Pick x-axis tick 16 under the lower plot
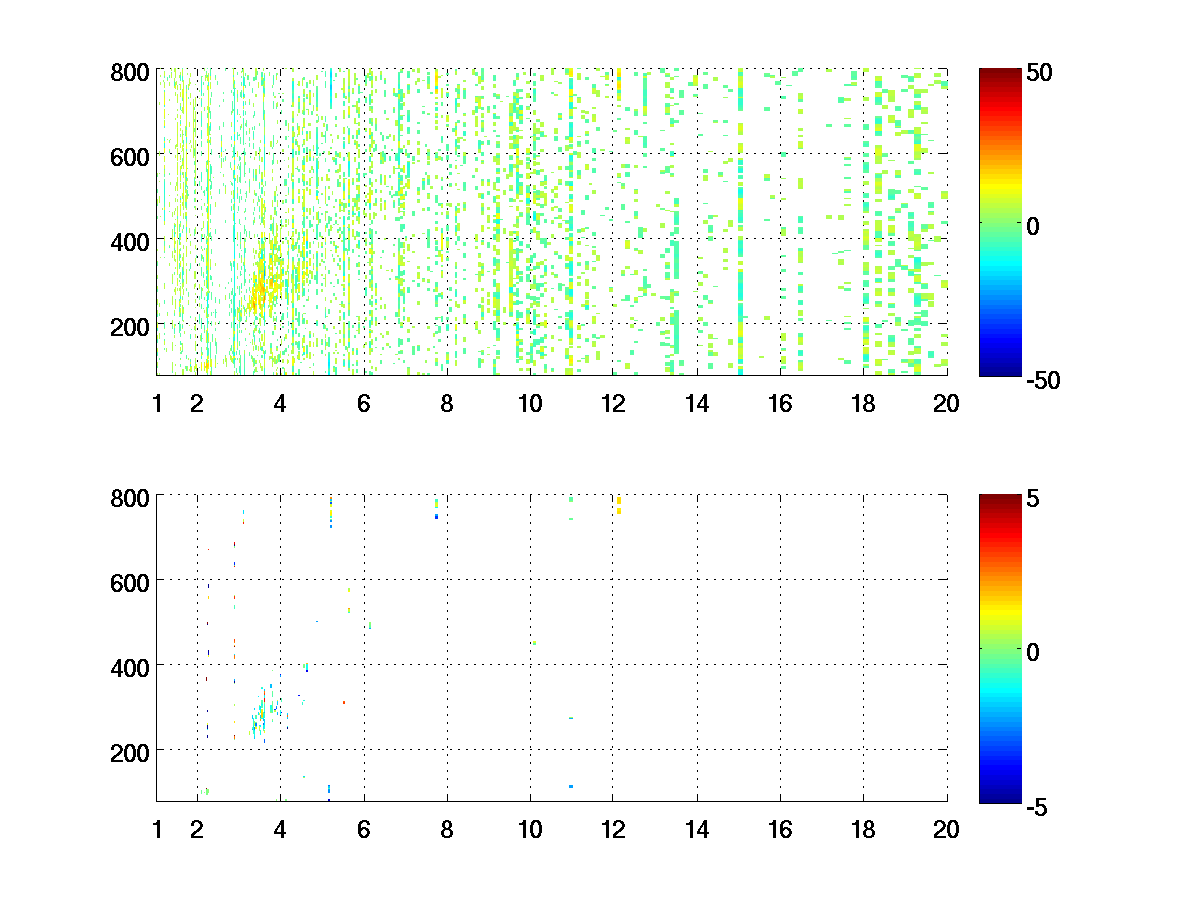1200x900 pixels. click(780, 829)
